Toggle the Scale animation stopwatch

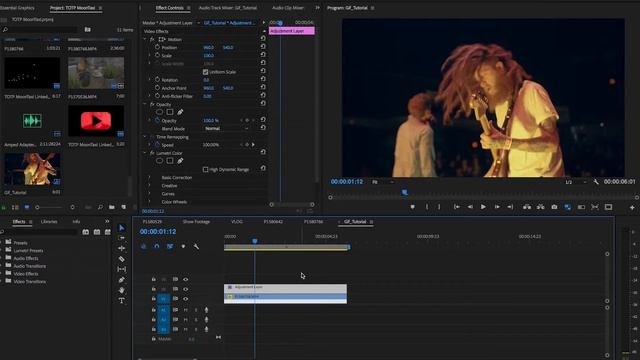[x=157, y=55]
